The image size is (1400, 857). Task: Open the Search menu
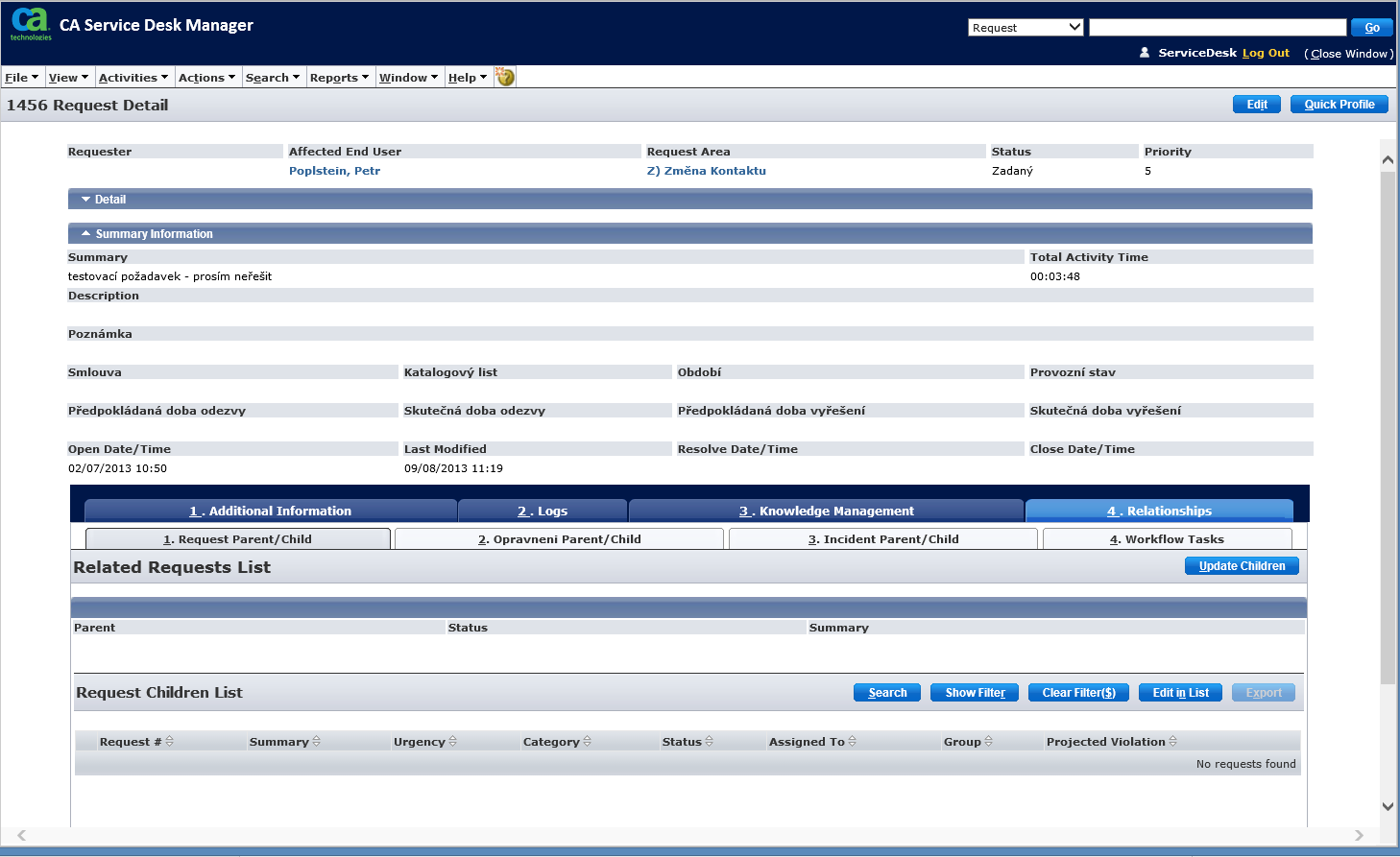click(273, 78)
